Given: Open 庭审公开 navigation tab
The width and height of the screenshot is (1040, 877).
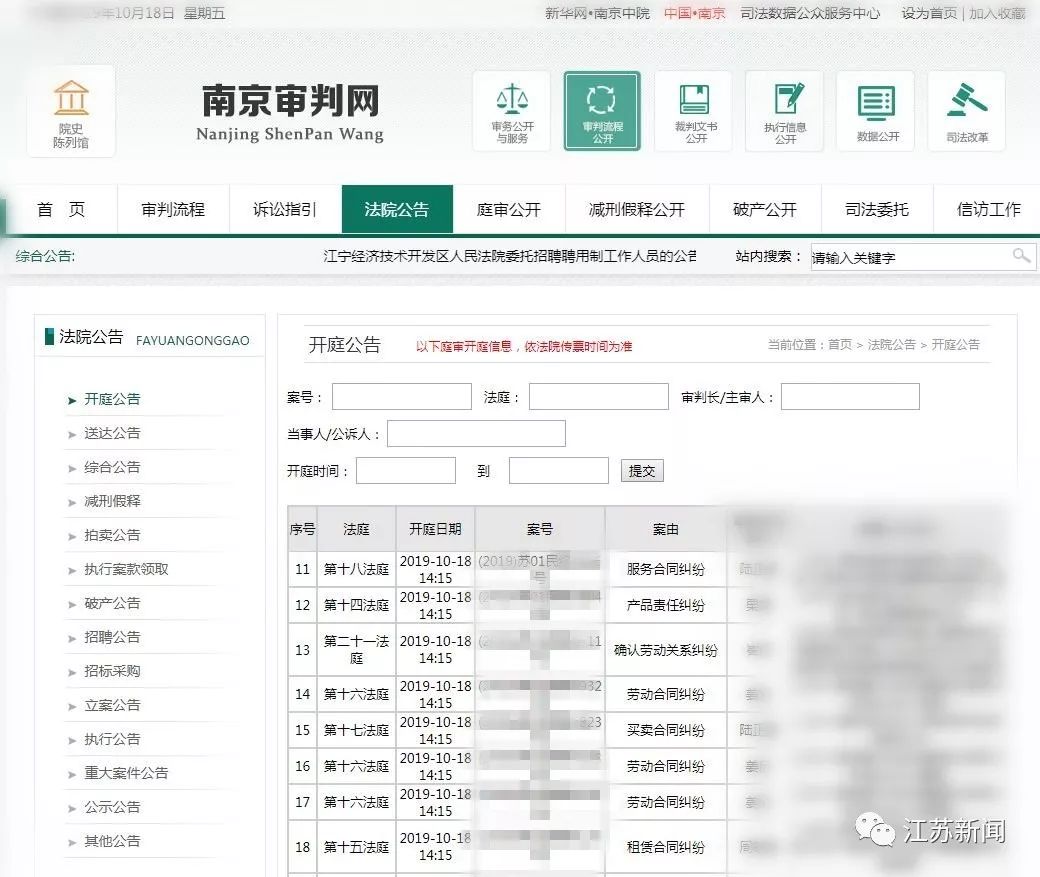Looking at the screenshot, I should (x=509, y=210).
